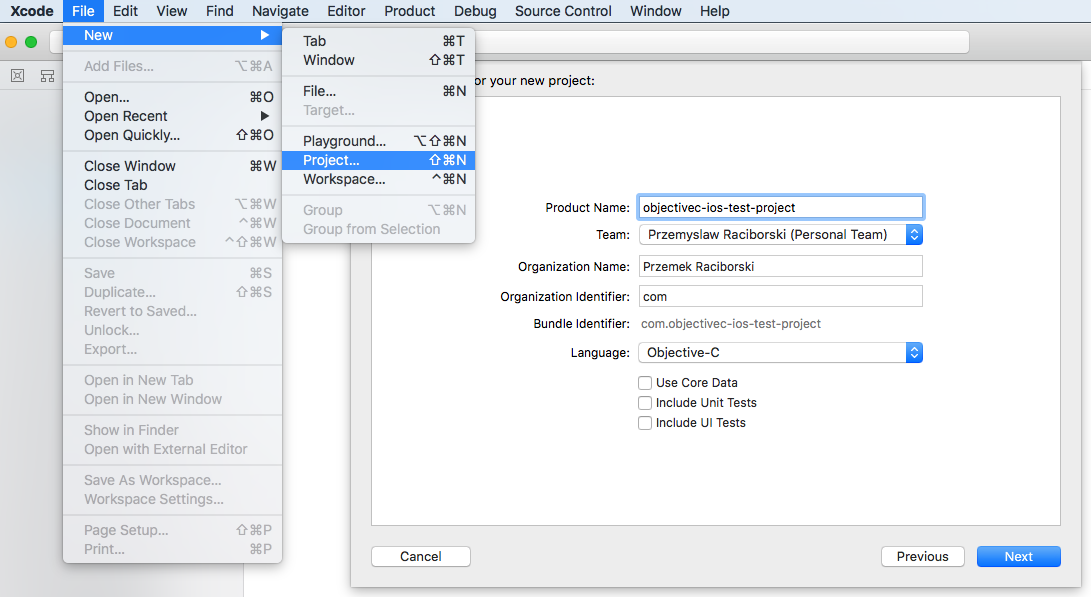Click the Next button

click(x=1018, y=556)
